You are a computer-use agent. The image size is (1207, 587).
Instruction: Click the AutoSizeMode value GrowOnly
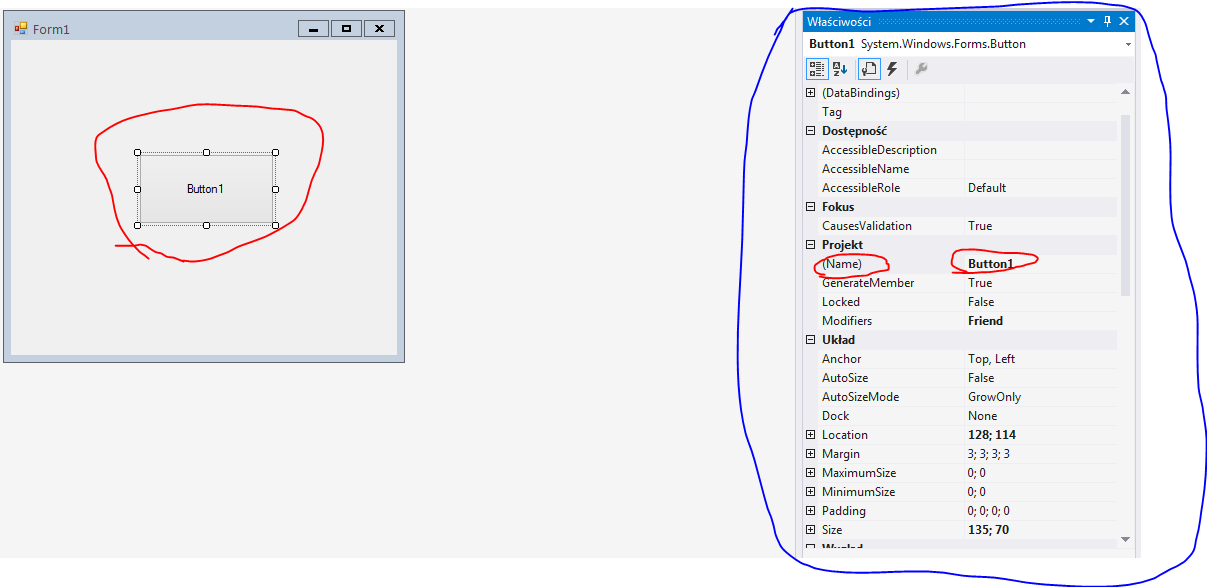coord(995,397)
